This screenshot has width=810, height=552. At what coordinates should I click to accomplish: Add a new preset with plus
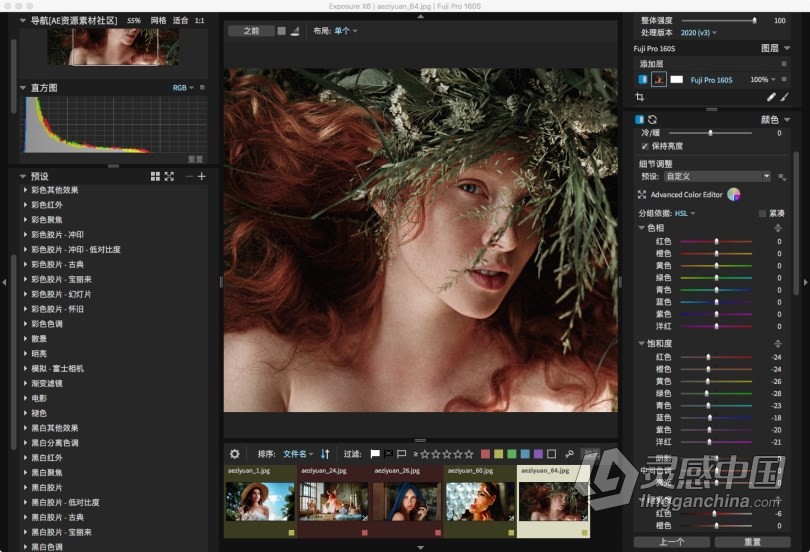(201, 177)
